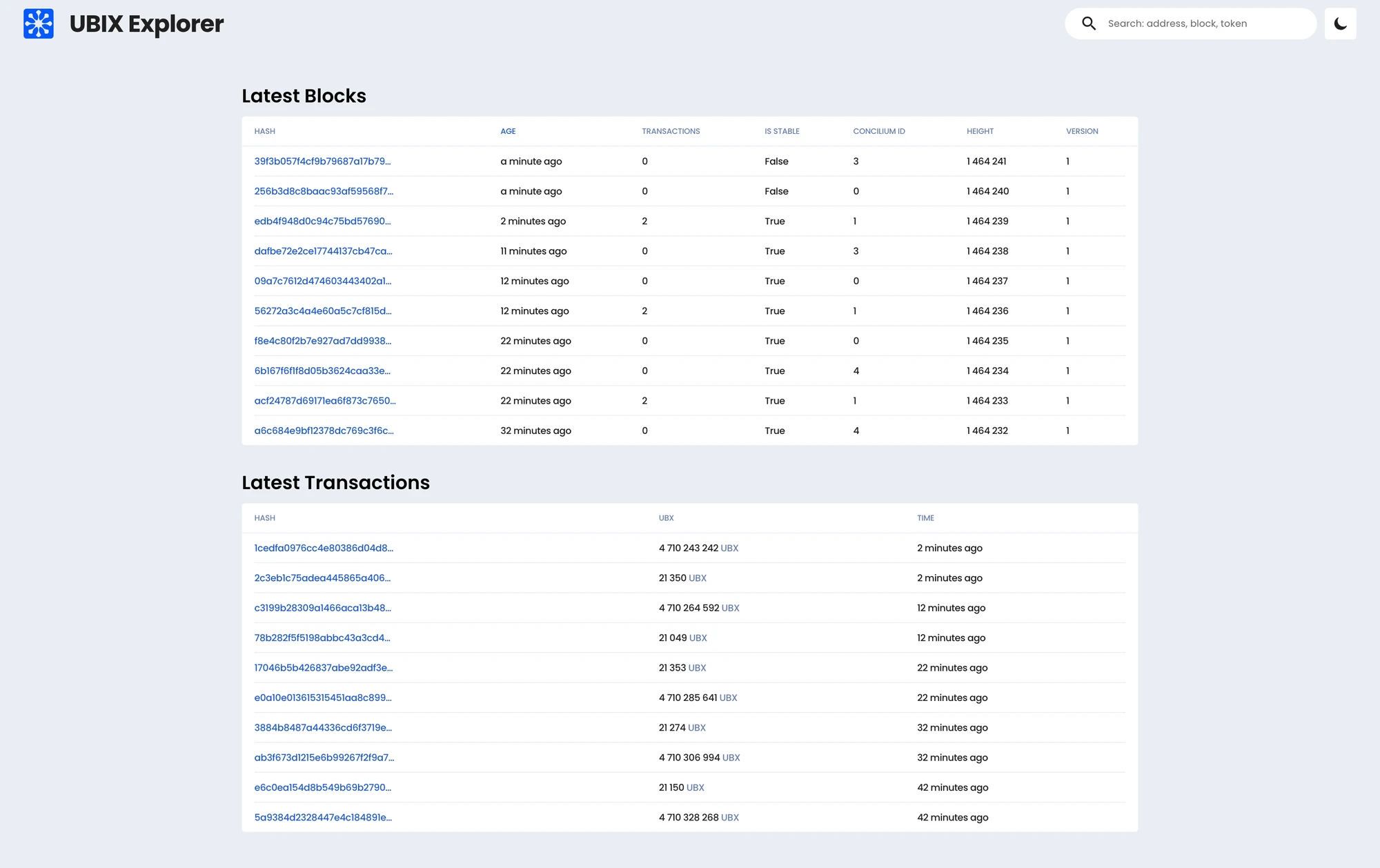Screen dimensions: 1380x868
Task: Open transaction 2c3eb1c75adea445865a406...
Action: coord(322,578)
